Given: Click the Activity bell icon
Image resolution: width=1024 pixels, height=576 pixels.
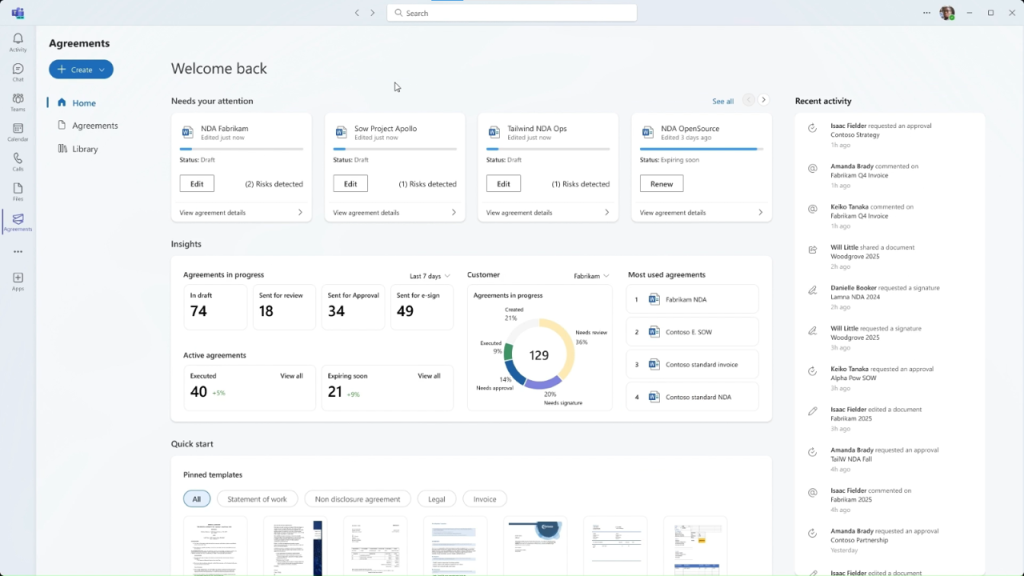Looking at the screenshot, I should [18, 40].
